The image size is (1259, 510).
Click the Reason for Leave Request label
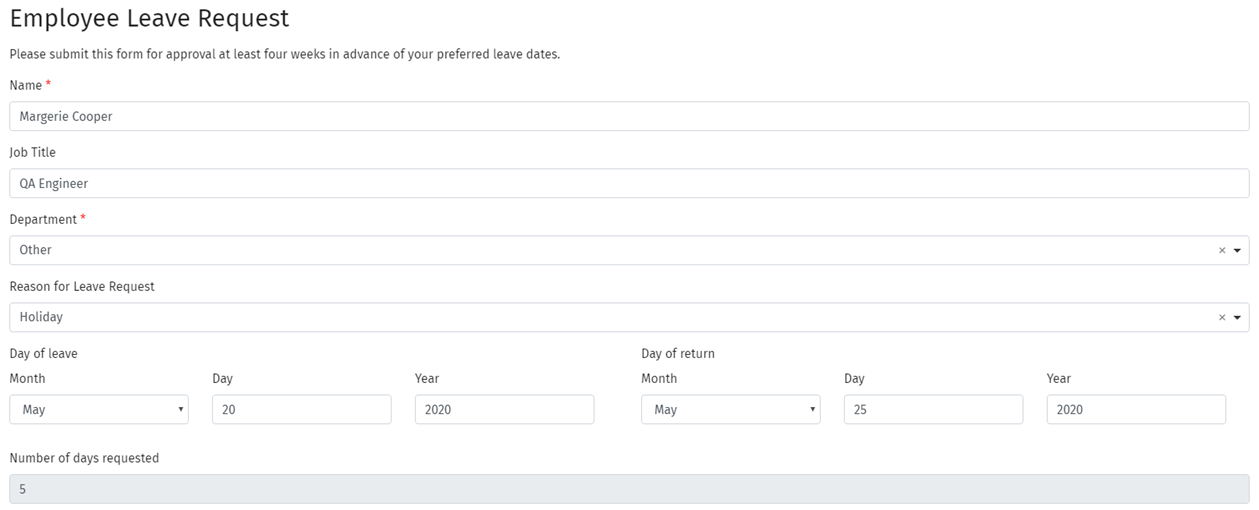[82, 287]
